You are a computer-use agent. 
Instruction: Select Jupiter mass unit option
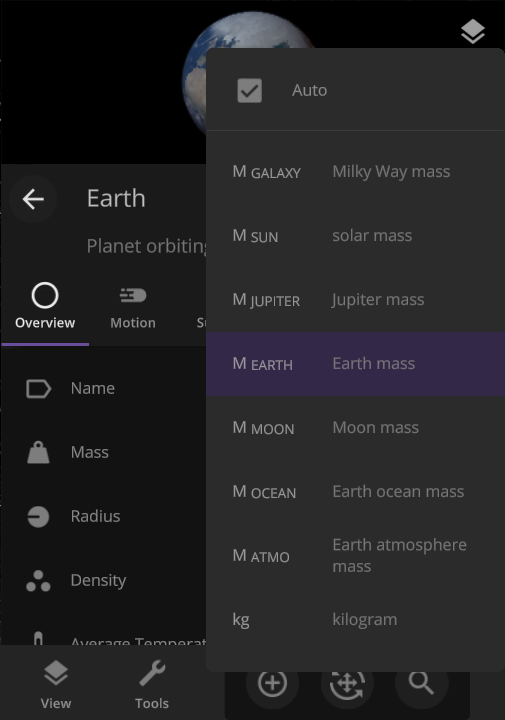tap(355, 300)
